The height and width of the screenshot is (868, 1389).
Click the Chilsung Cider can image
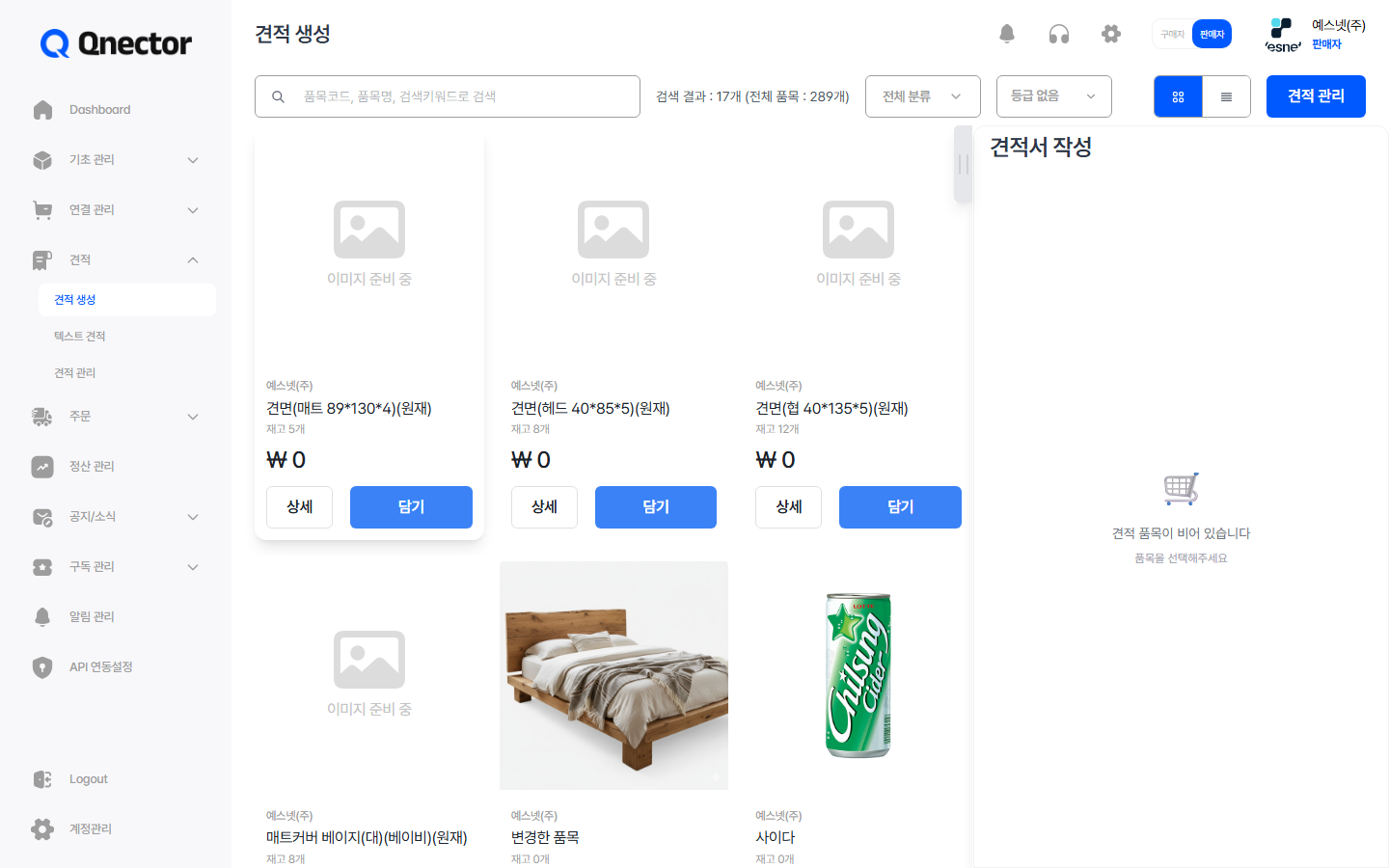[x=858, y=675]
